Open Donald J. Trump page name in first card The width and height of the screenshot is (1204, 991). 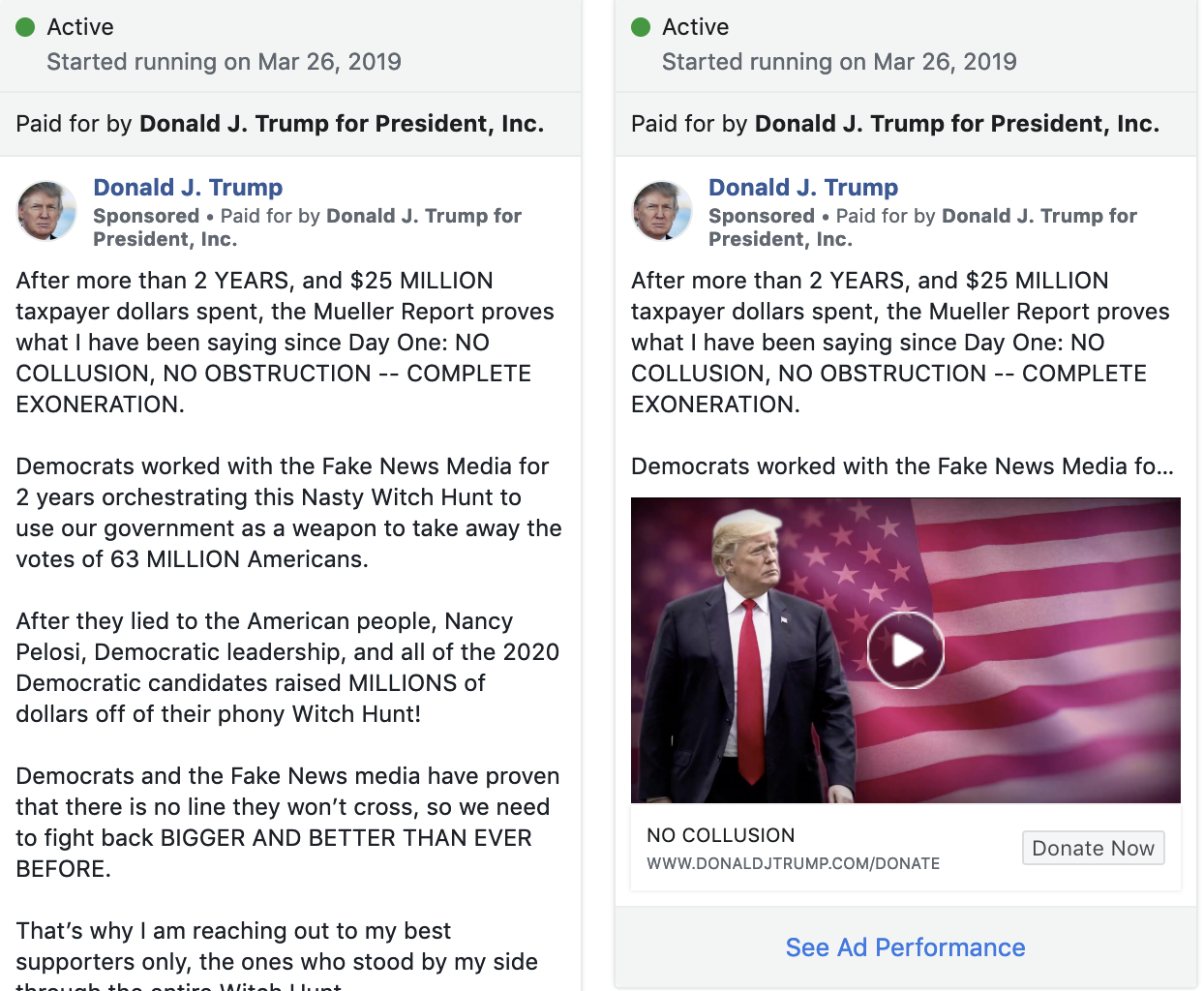[x=188, y=187]
